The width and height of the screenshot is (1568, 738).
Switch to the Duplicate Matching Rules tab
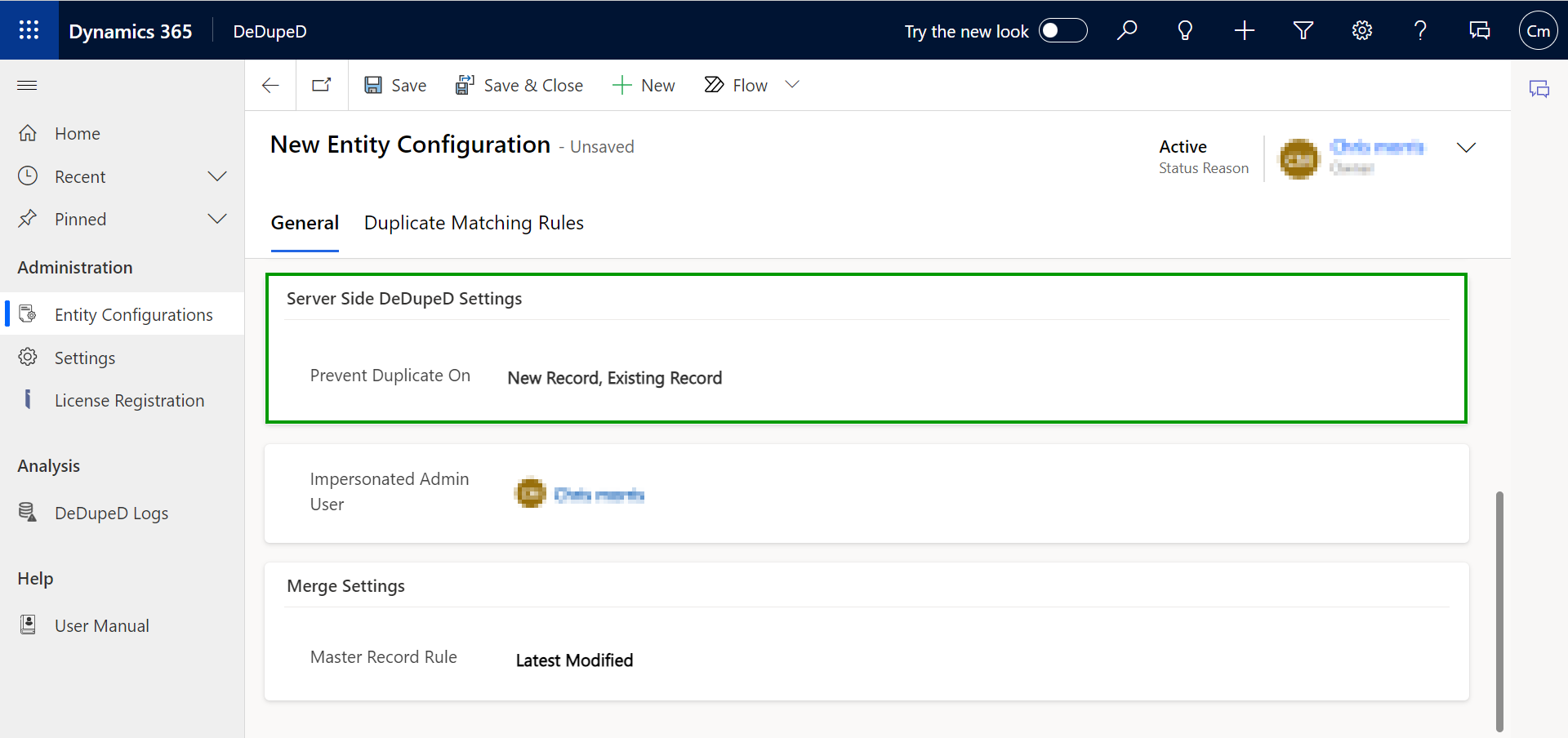474,223
